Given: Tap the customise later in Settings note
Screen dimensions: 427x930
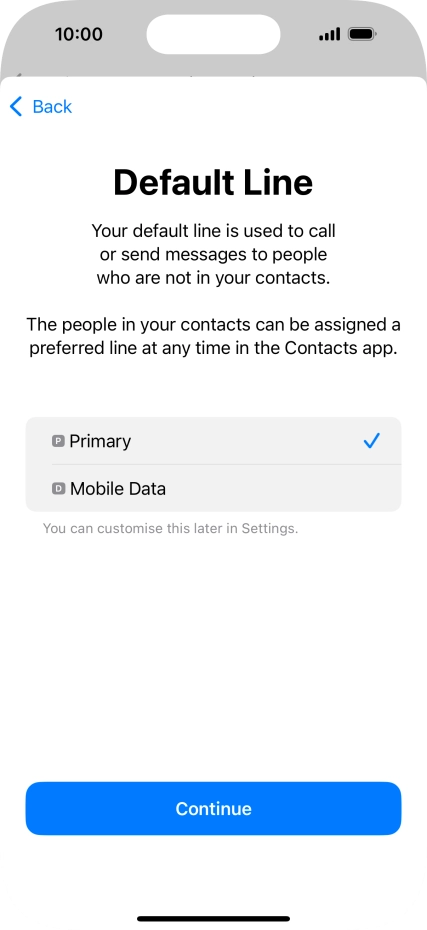Looking at the screenshot, I should point(170,528).
